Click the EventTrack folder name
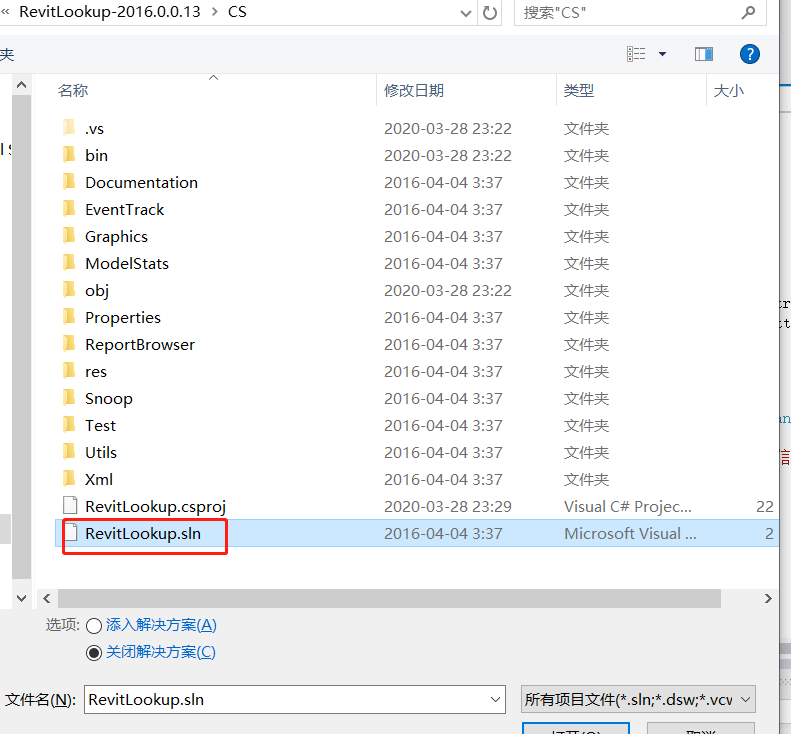 pos(124,209)
